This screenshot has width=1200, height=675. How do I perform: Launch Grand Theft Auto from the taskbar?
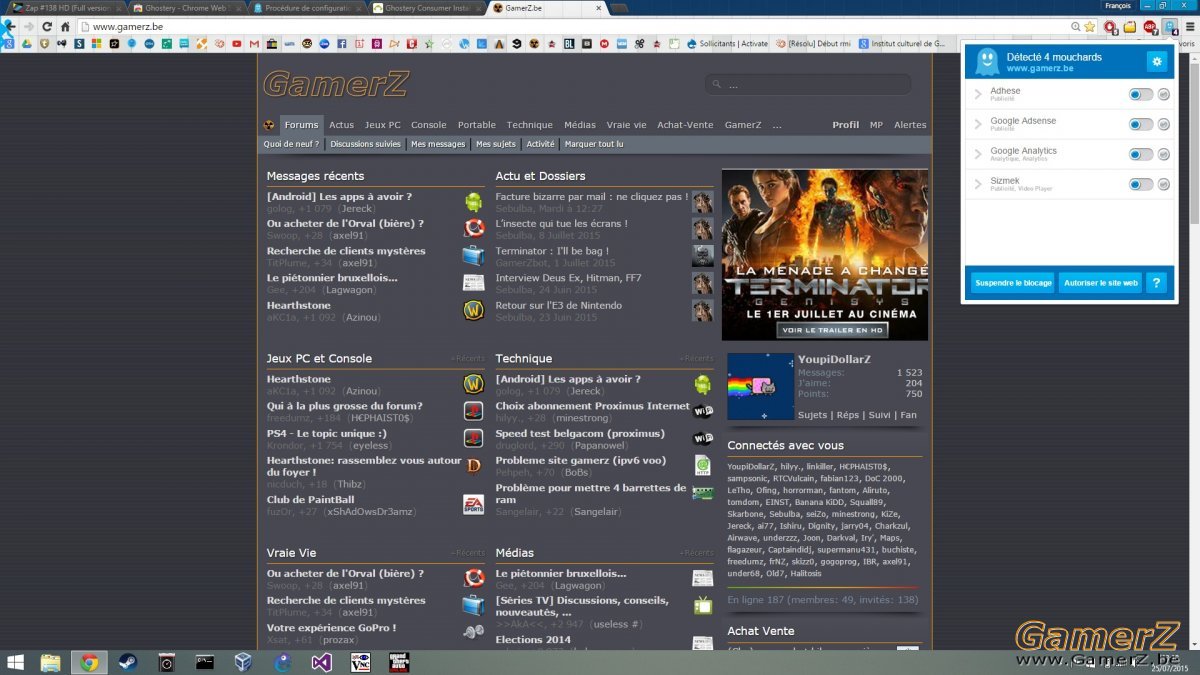(399, 662)
